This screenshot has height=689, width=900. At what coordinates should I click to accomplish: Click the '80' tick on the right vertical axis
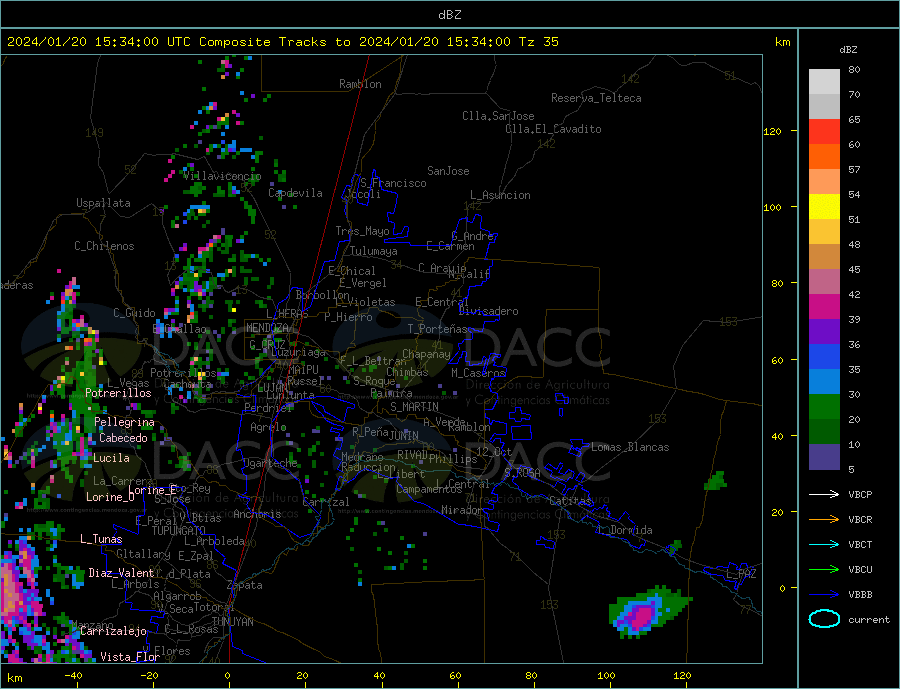click(777, 284)
